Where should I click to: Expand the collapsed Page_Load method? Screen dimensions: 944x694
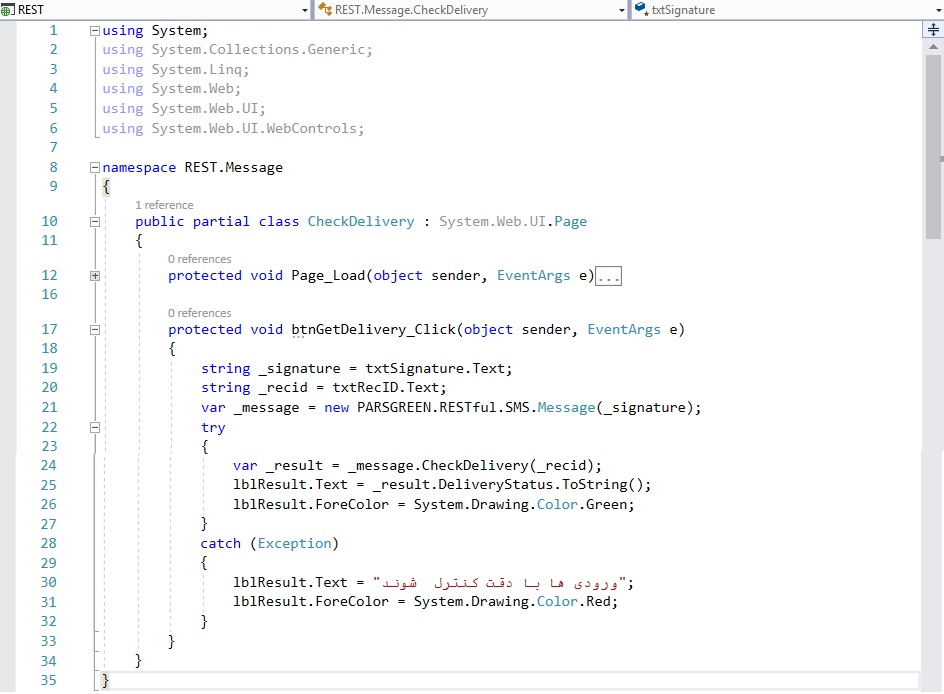95,276
